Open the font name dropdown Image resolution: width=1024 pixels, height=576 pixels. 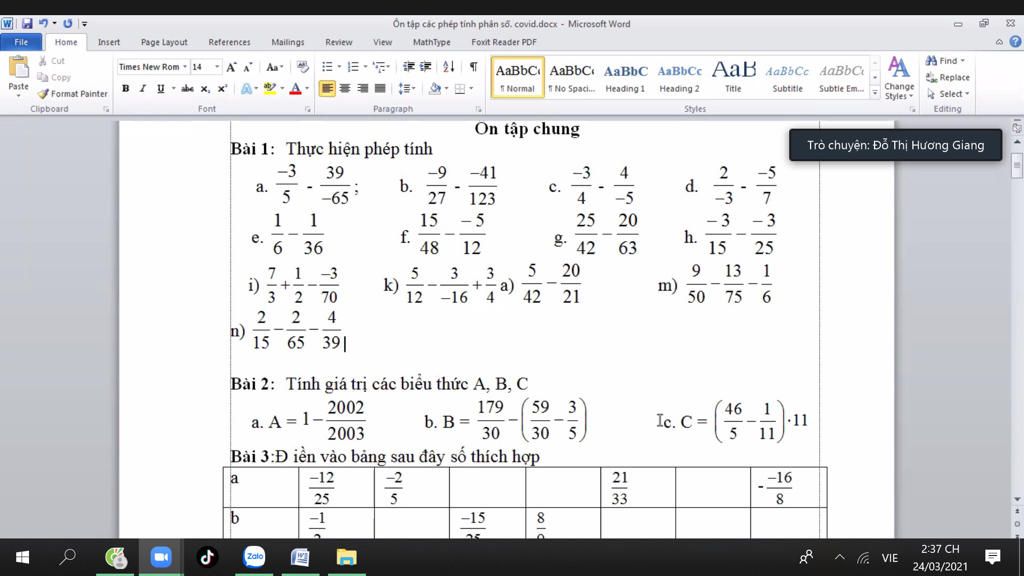[x=185, y=67]
